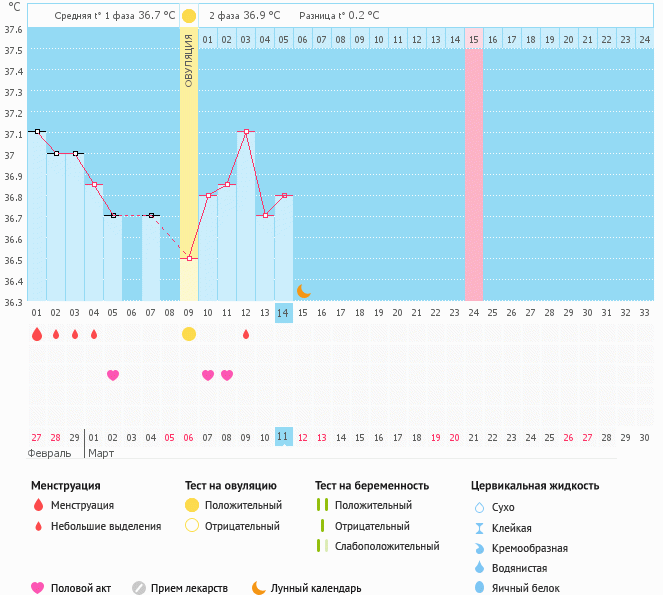Click the pink phase-2 day 15 column header
Image resolution: width=663 pixels, height=595 pixels.
pyautogui.click(x=474, y=39)
